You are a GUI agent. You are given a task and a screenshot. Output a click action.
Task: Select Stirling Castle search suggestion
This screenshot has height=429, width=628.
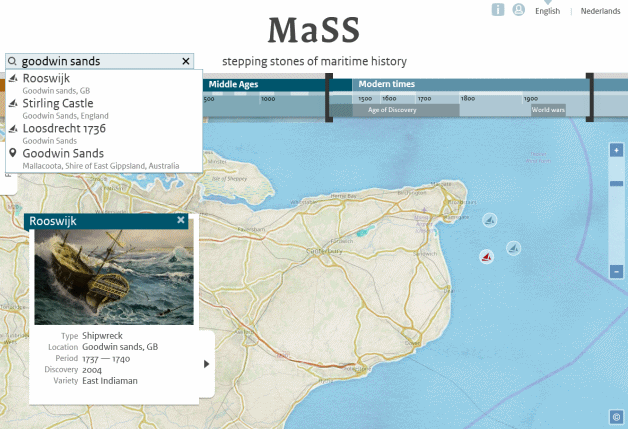pos(58,103)
